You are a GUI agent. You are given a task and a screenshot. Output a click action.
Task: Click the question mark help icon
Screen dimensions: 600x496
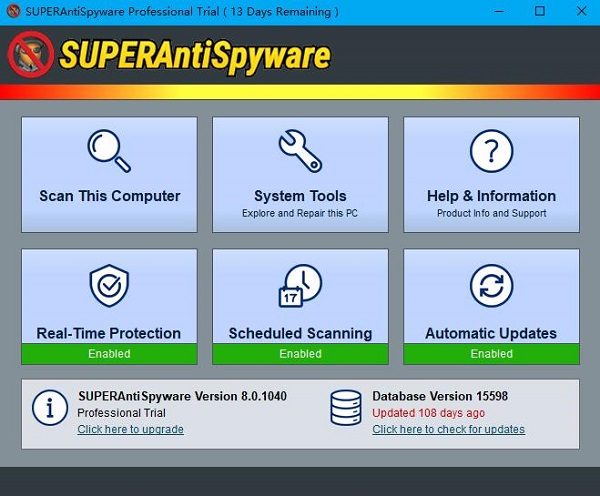491,151
